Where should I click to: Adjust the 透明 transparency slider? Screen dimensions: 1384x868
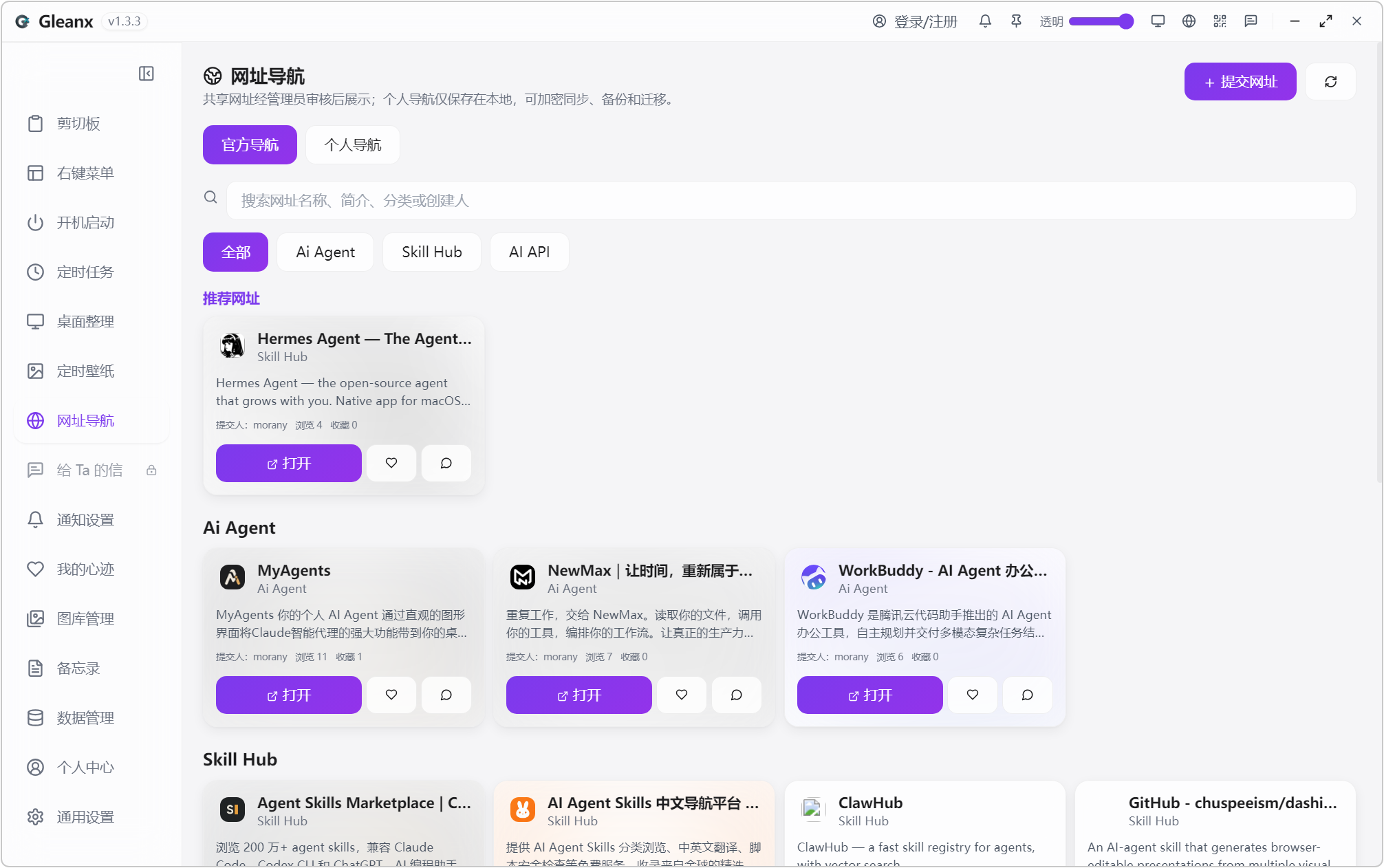1101,21
